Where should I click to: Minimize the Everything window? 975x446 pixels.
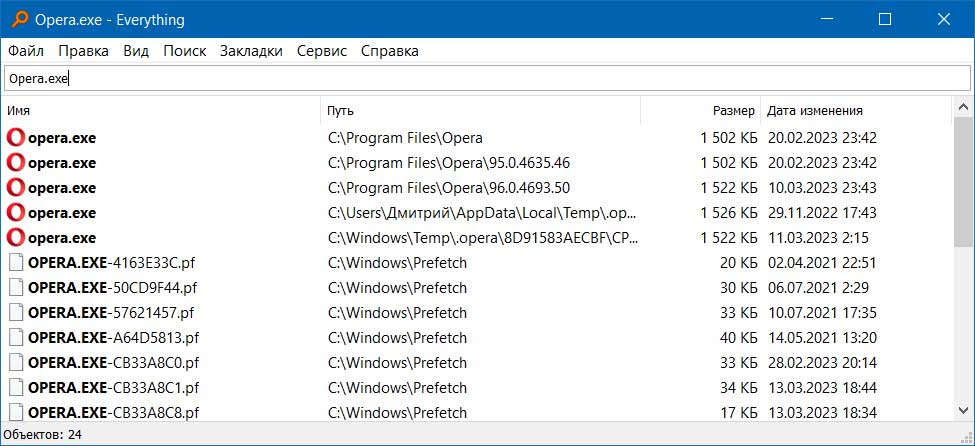[826, 19]
